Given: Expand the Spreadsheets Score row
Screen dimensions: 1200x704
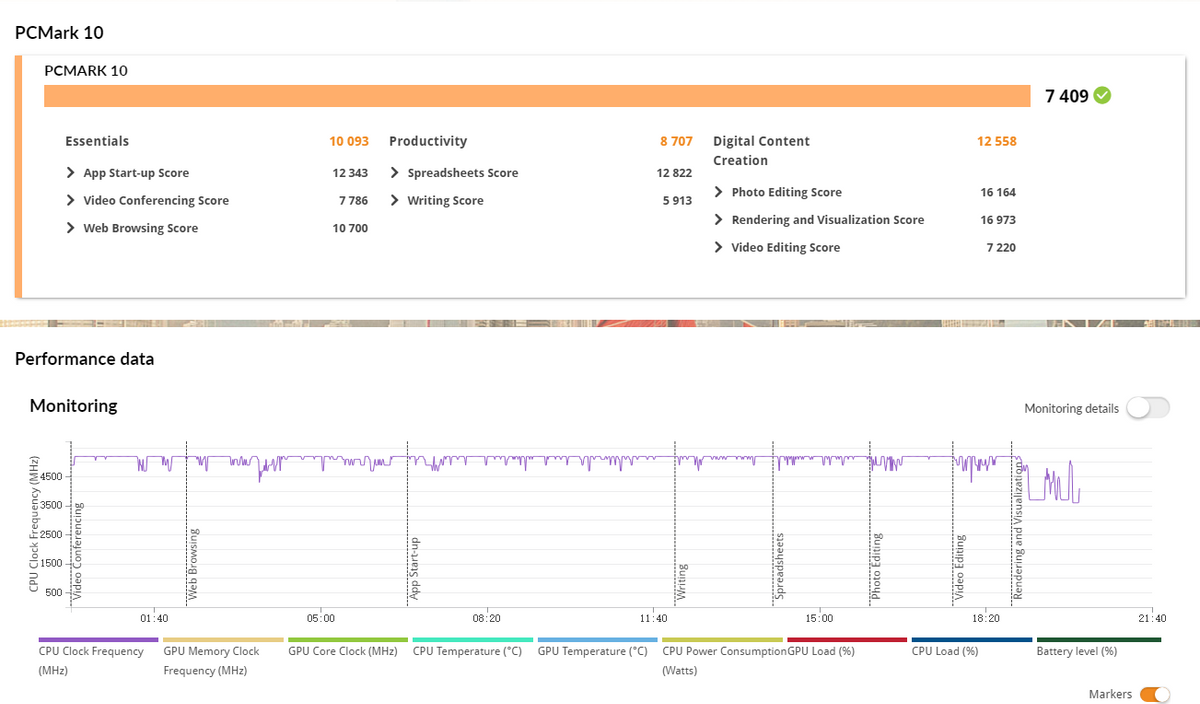Looking at the screenshot, I should click(395, 173).
